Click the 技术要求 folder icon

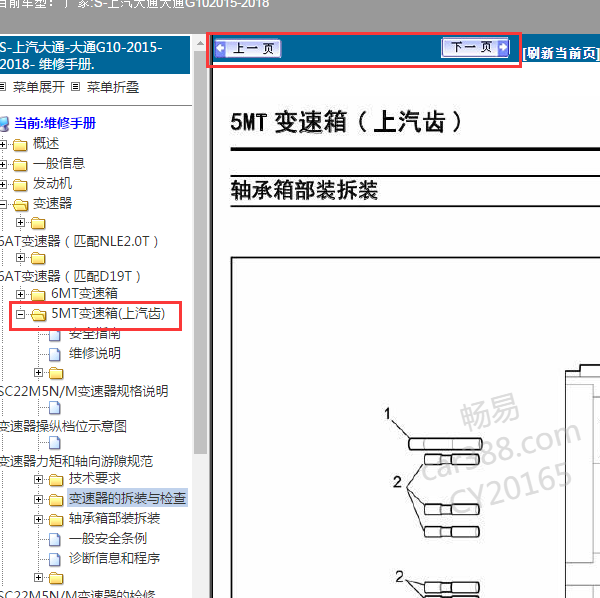(56, 479)
